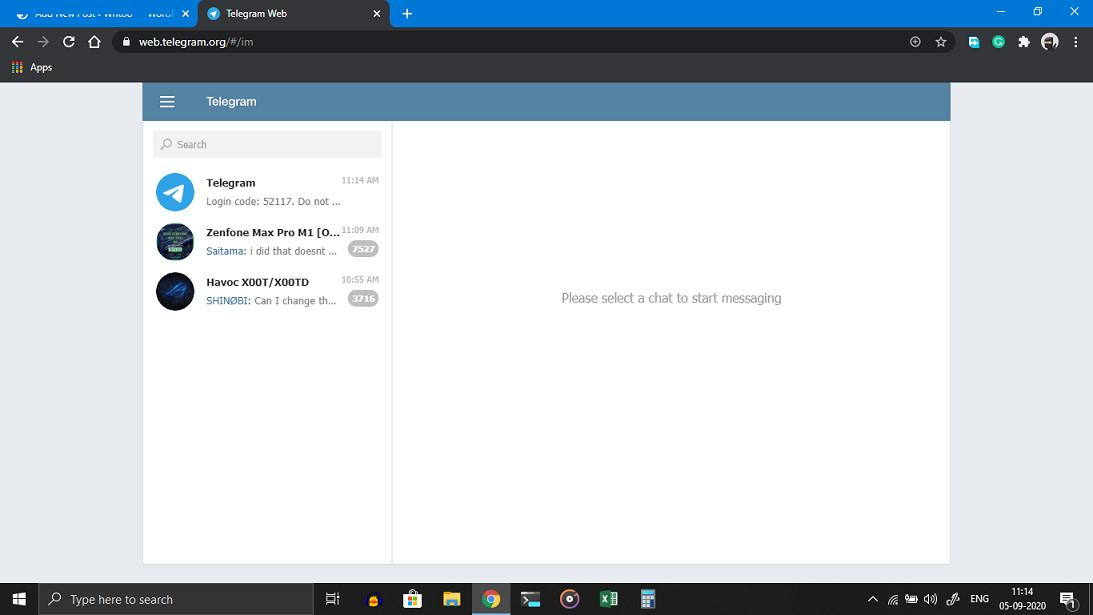Open Chrome's three-dot menu
The width and height of the screenshot is (1093, 615).
point(1076,42)
